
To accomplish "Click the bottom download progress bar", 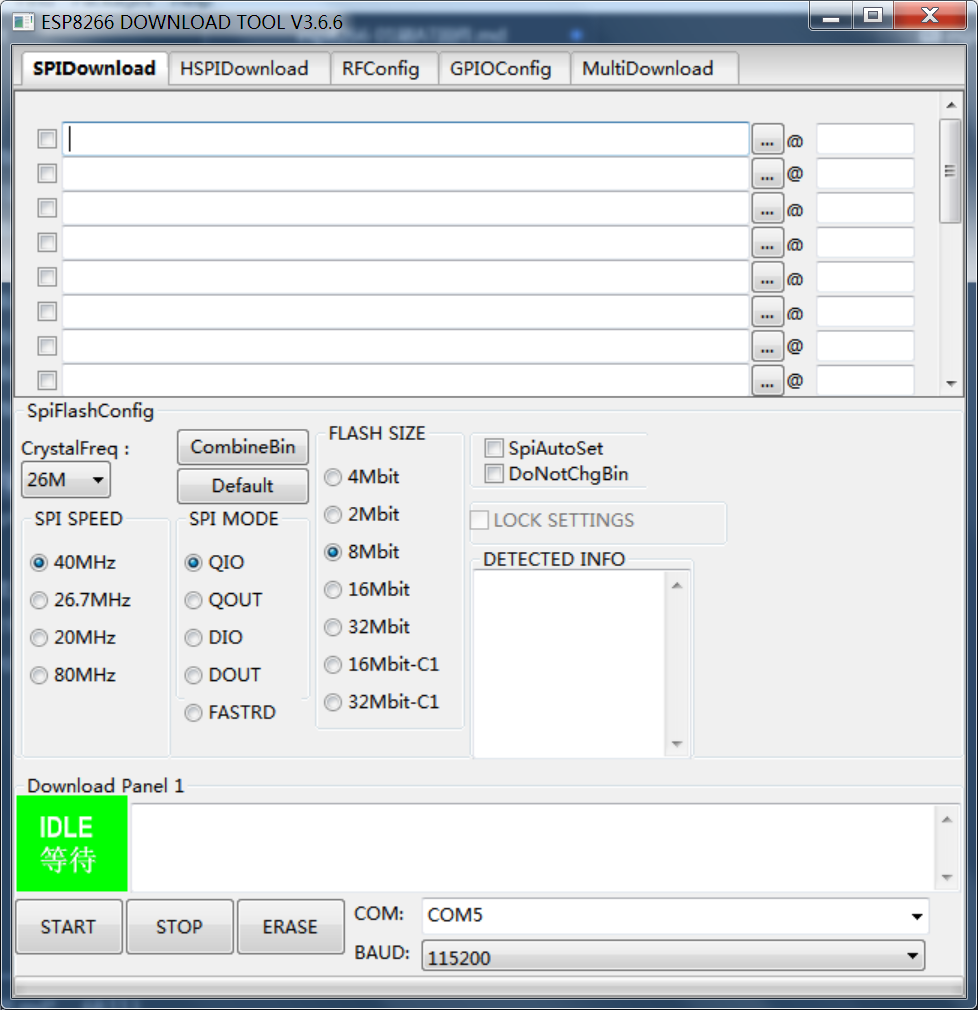I will [489, 986].
